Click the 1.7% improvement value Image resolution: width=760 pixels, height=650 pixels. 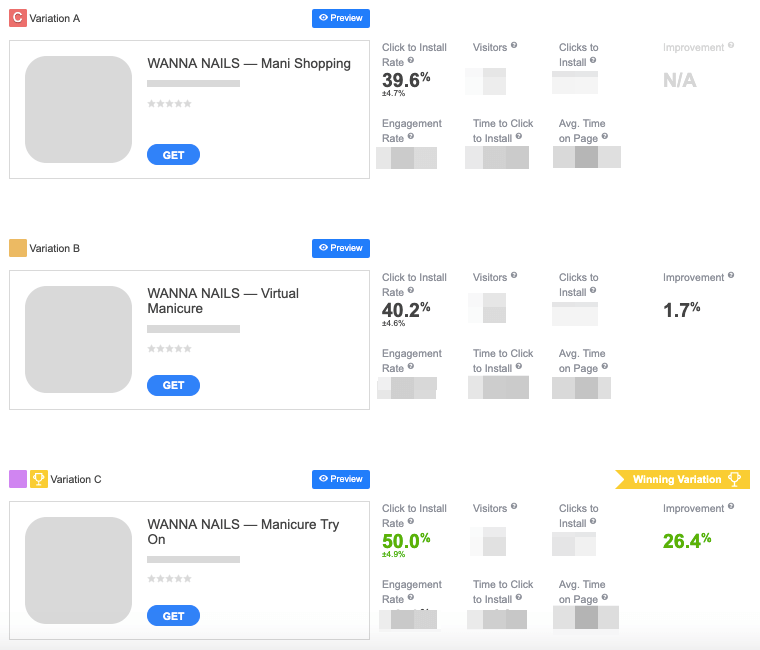tap(681, 310)
